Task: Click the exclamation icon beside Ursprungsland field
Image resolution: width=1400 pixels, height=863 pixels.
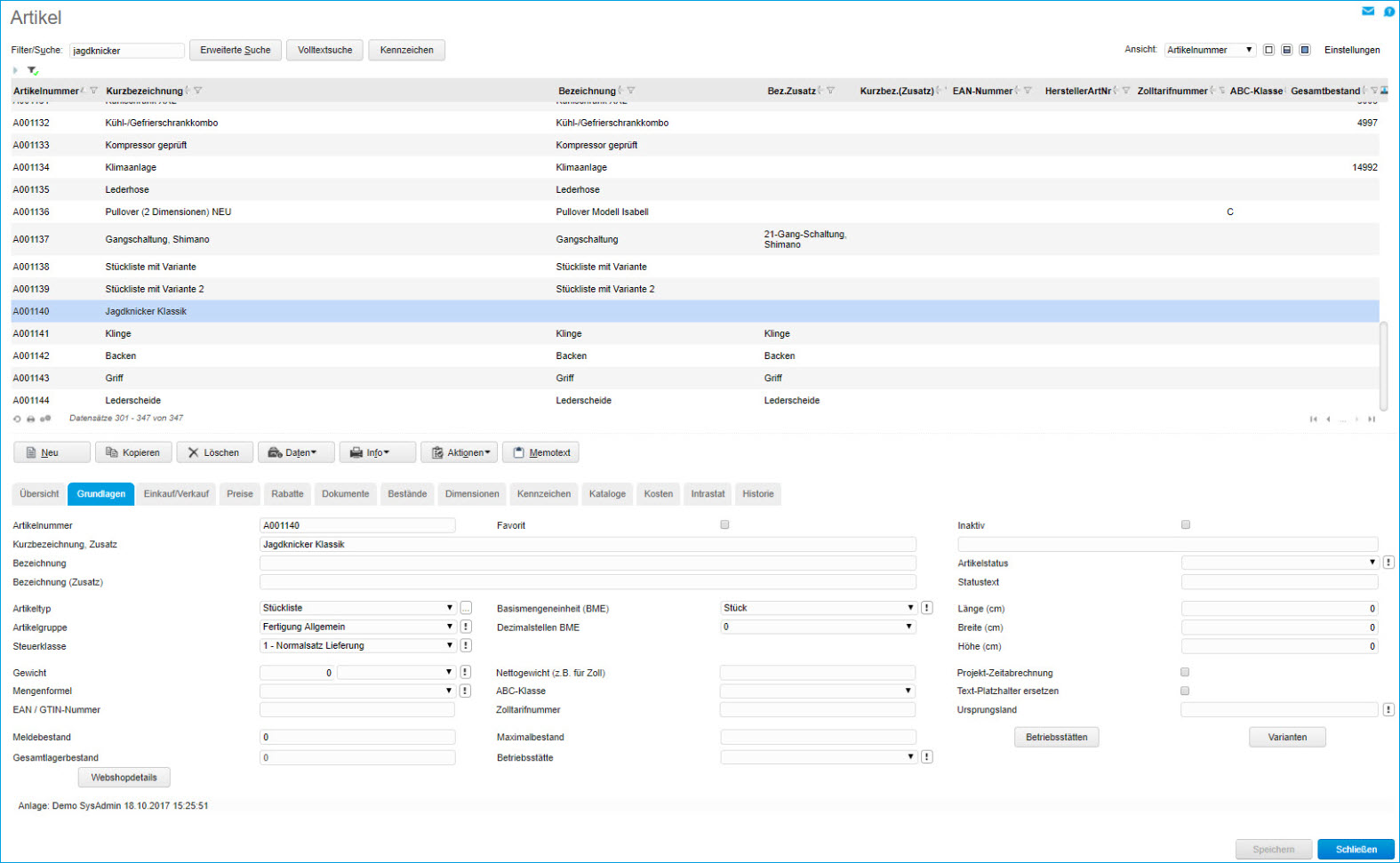Action: pyautogui.click(x=1388, y=709)
